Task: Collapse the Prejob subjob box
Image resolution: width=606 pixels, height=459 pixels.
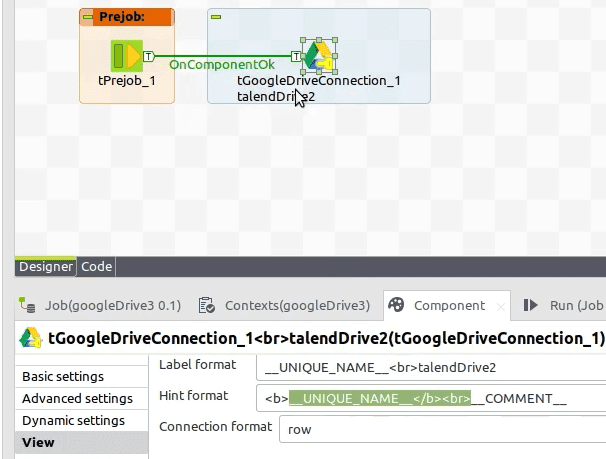Action: 88,17
